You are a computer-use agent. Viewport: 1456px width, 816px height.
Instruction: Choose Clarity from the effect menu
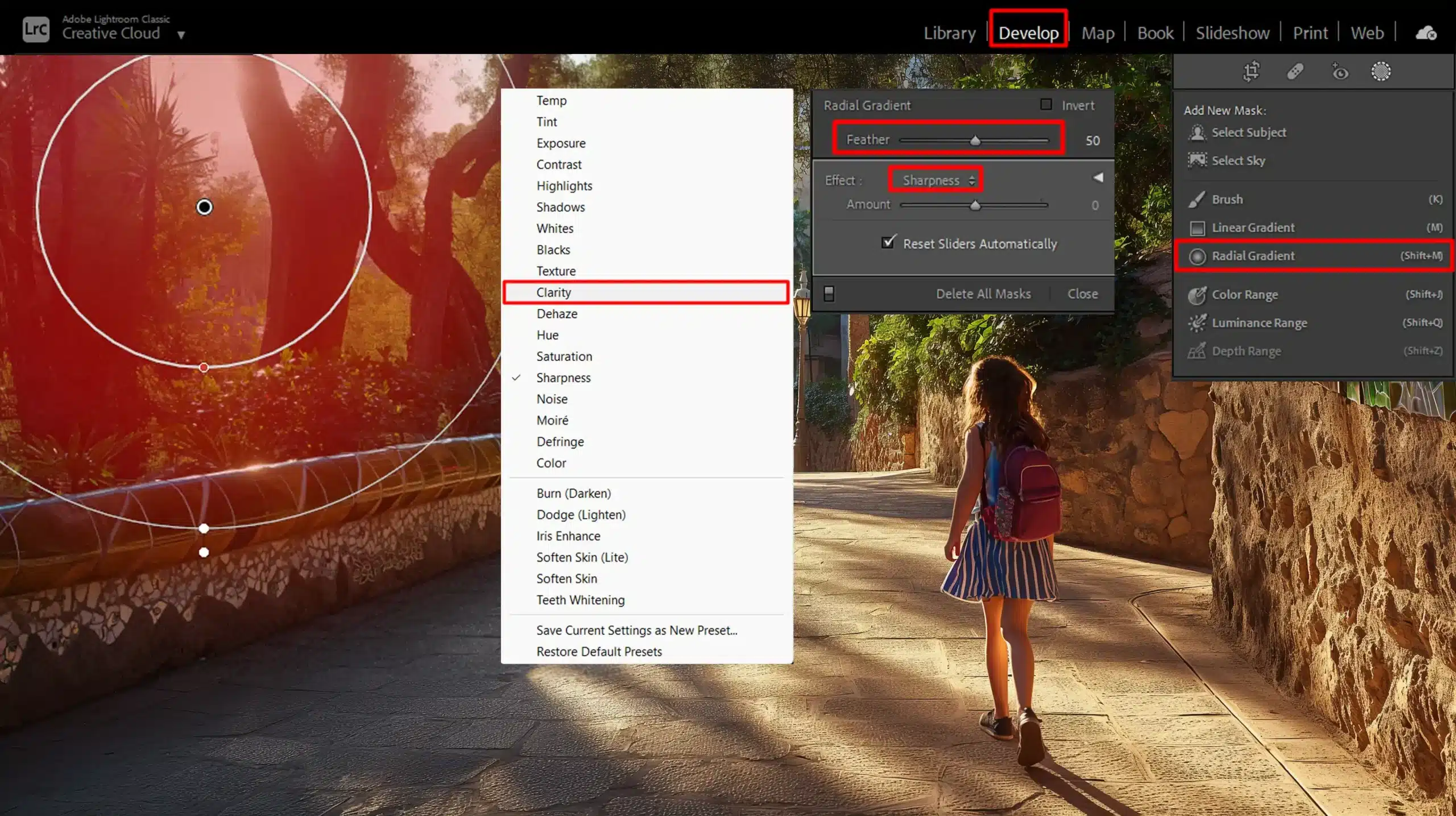pyautogui.click(x=647, y=292)
